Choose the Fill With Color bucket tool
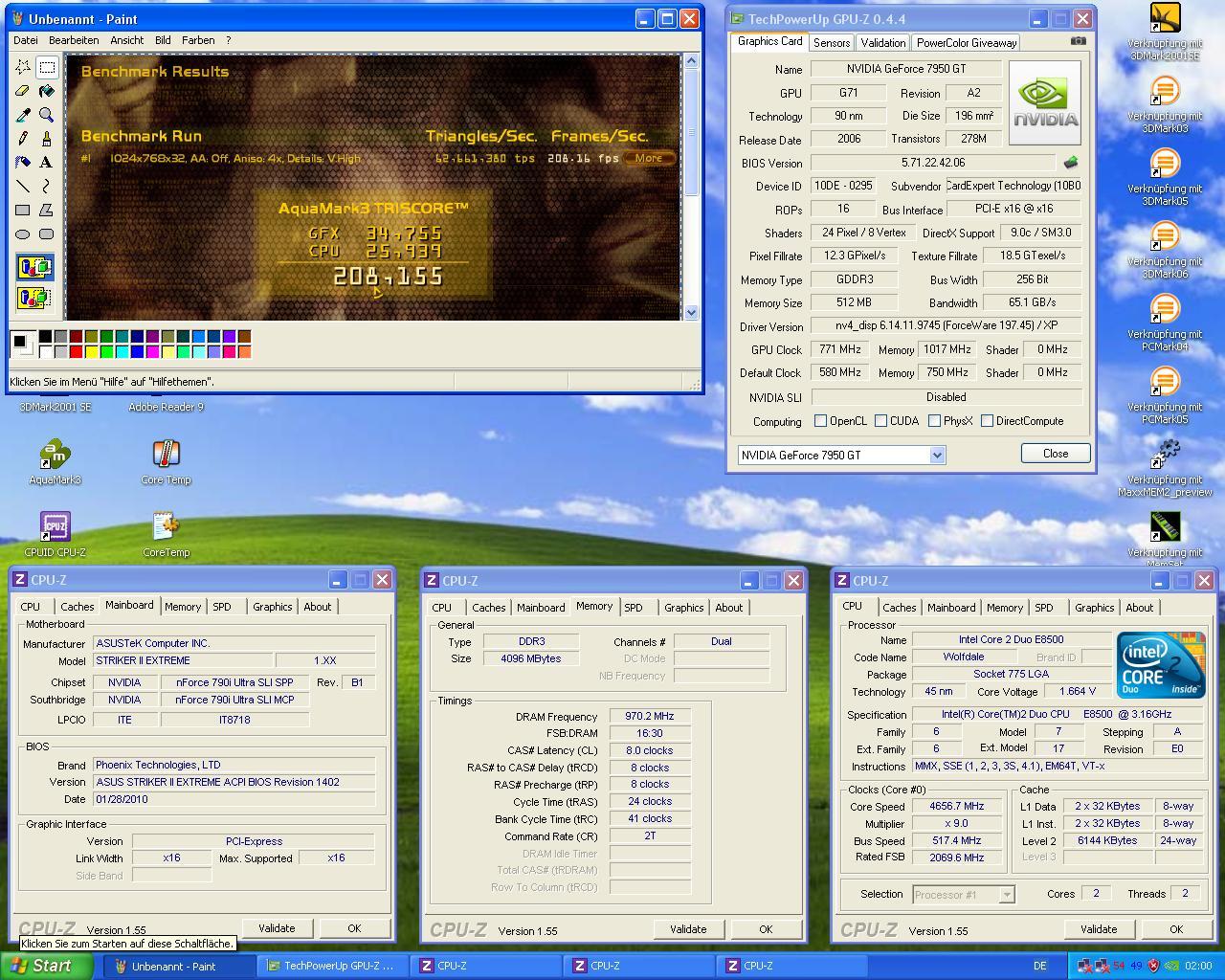This screenshot has height=980, width=1225. [46, 91]
